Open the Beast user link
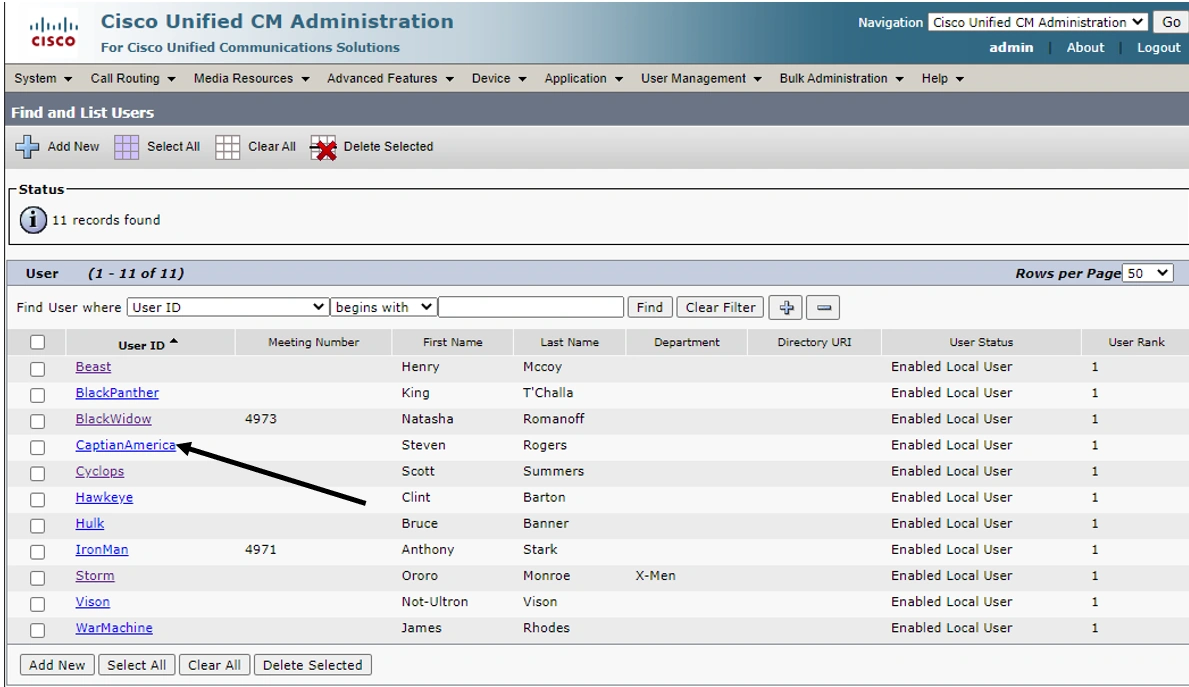This screenshot has height=687, width=1189. [x=93, y=366]
